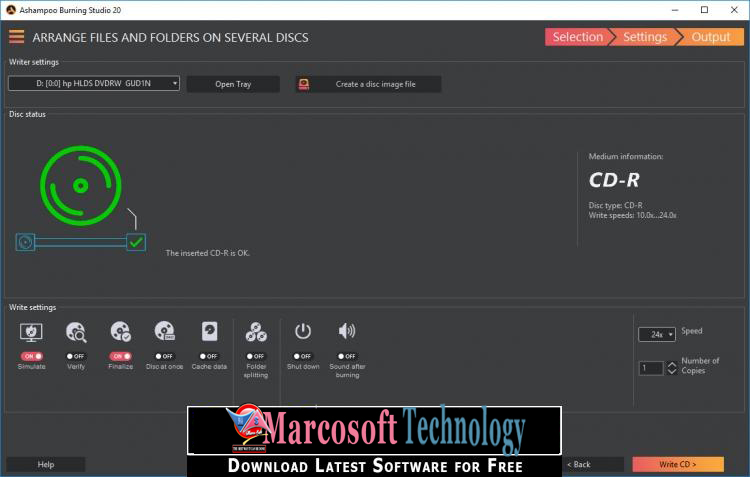Click the Number of Copies input field
The width and height of the screenshot is (750, 477).
pyautogui.click(x=651, y=368)
